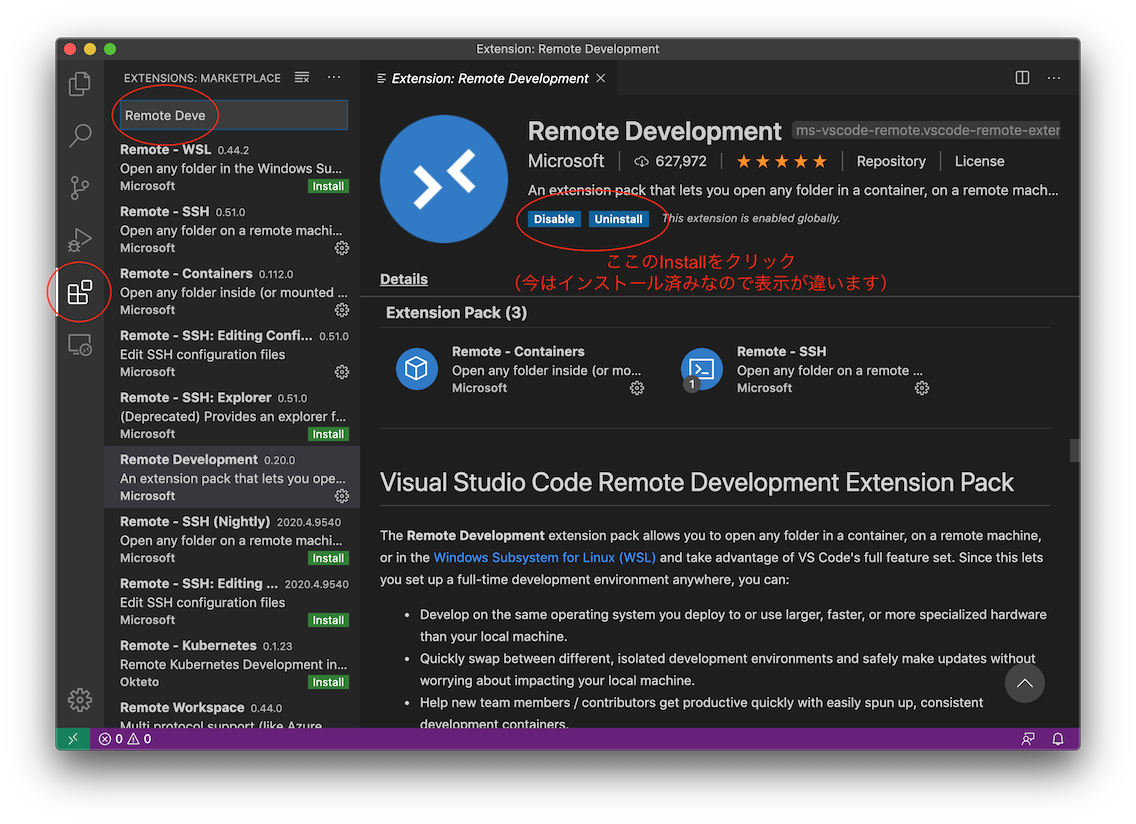This screenshot has height=824, width=1136.
Task: Select Remote - SSH: Explorer list item
Action: click(233, 415)
